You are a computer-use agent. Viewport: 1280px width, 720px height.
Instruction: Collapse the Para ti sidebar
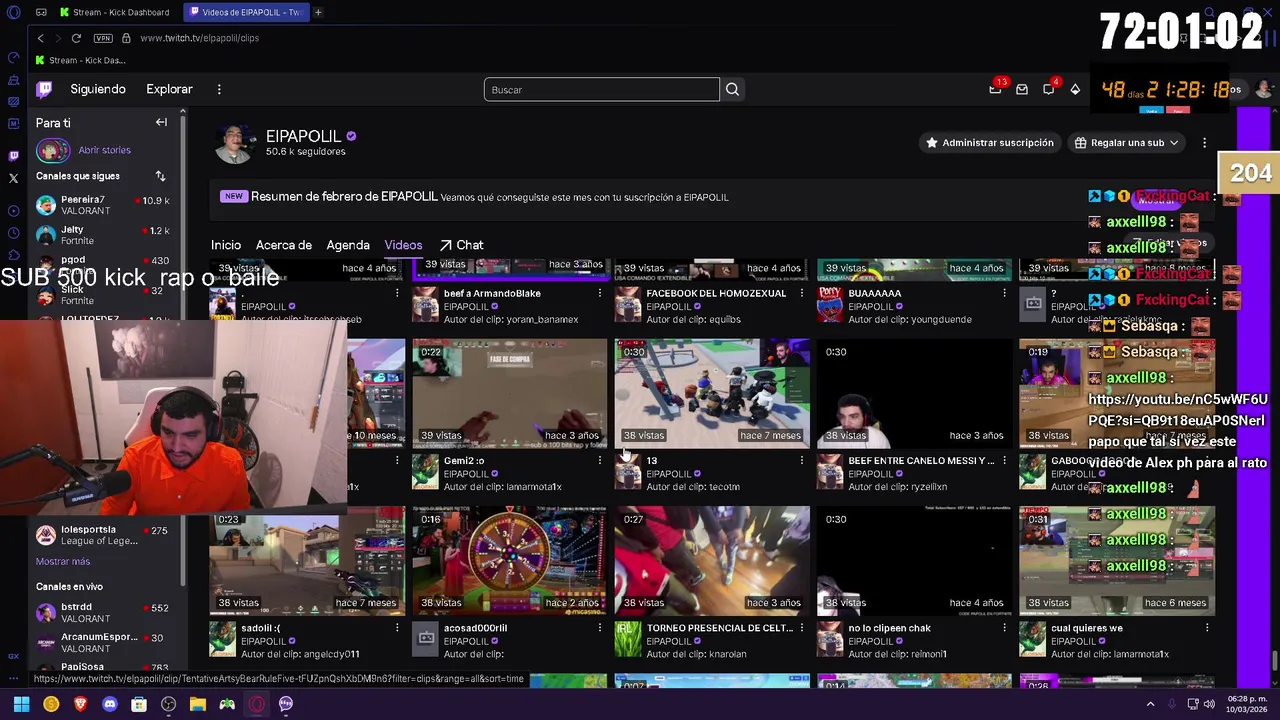click(x=161, y=122)
